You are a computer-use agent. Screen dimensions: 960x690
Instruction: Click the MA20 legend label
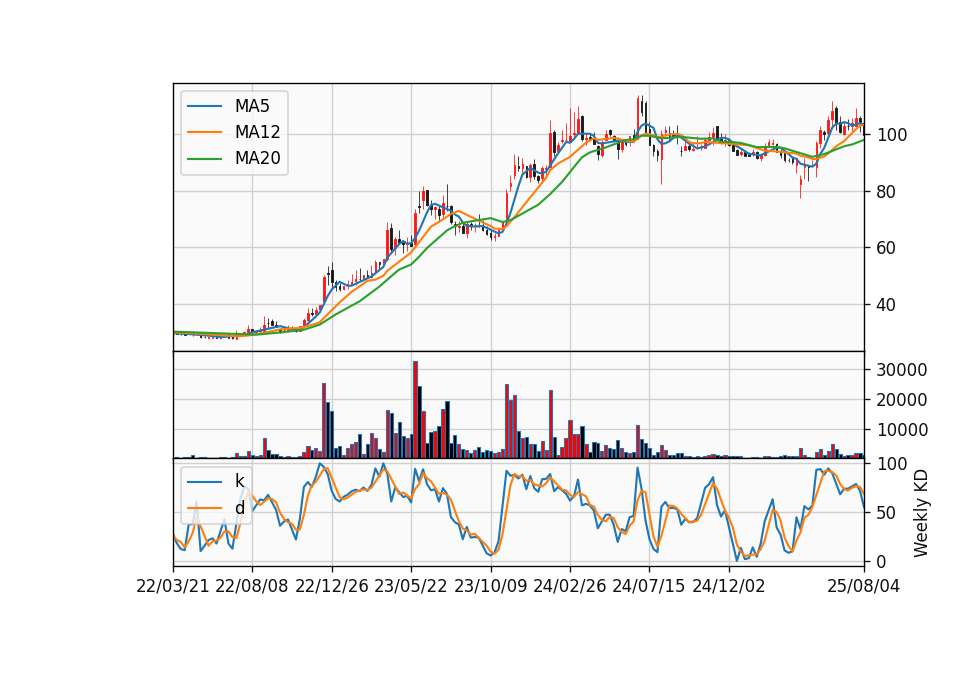[x=257, y=159]
